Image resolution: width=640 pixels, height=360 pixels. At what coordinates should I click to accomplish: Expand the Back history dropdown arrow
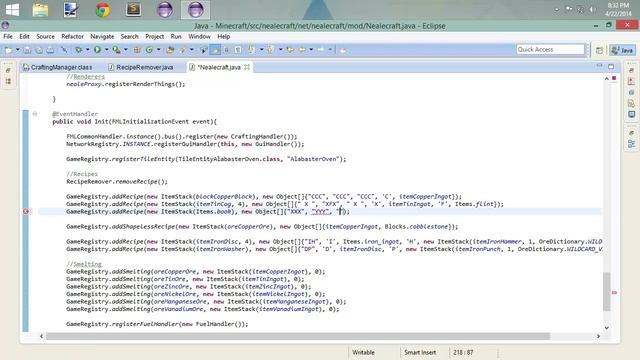[311, 50]
